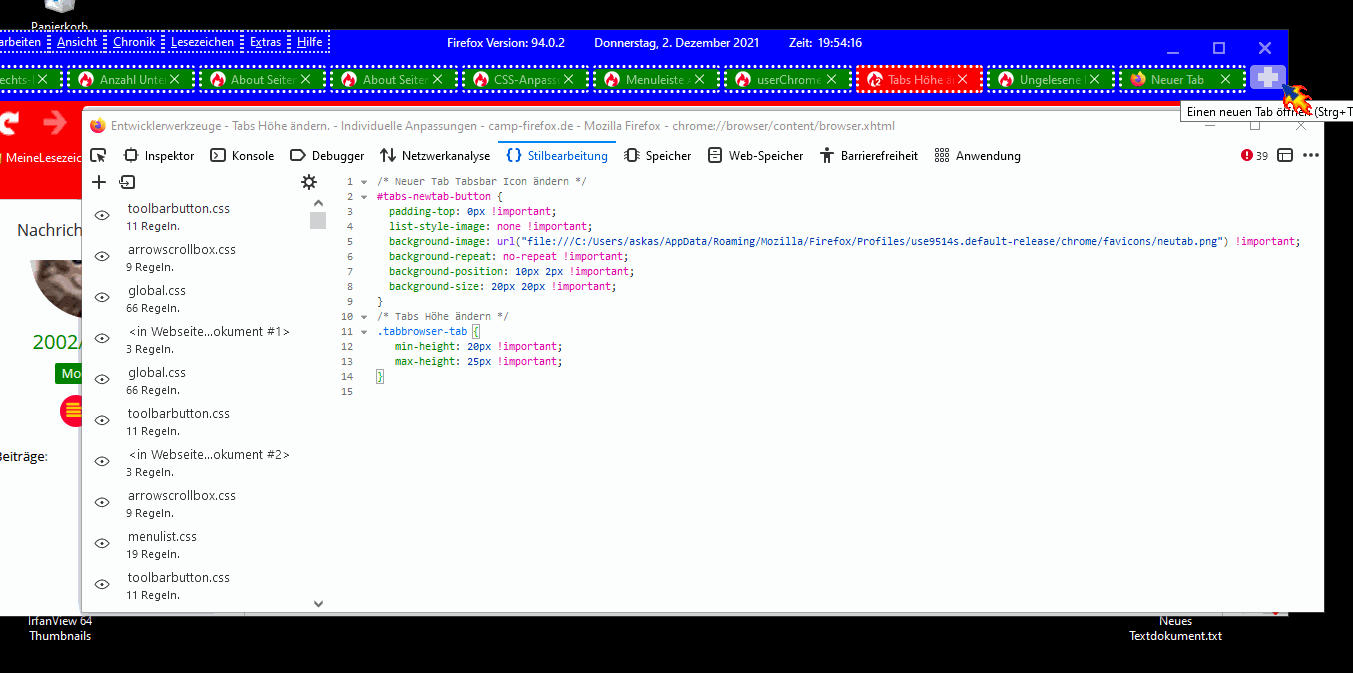Collapse the .tabbrowser-tab rule fold arrow

(x=364, y=332)
